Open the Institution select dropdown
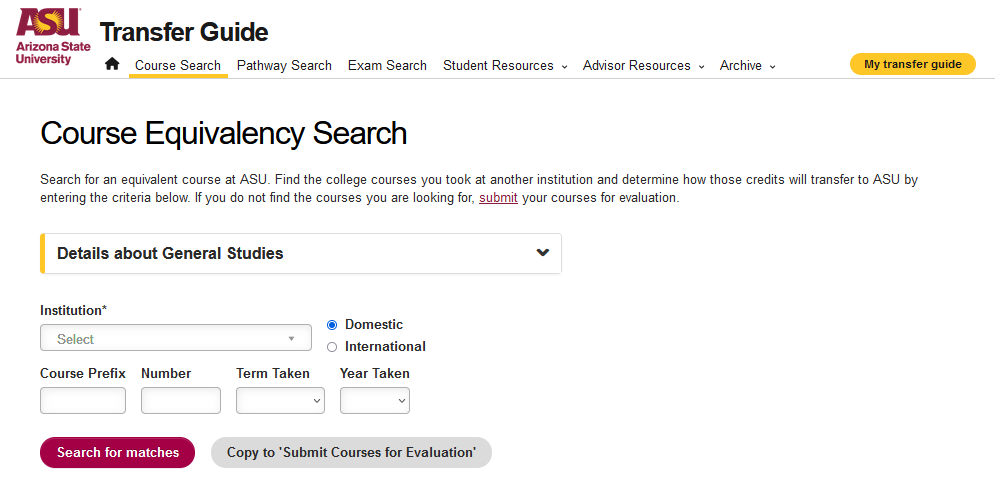Image resolution: width=995 pixels, height=486 pixels. (x=176, y=338)
